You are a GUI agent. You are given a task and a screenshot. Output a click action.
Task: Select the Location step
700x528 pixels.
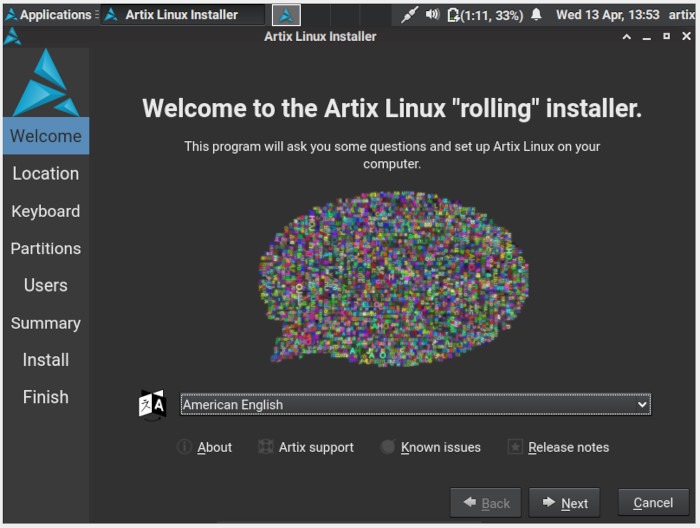(46, 173)
